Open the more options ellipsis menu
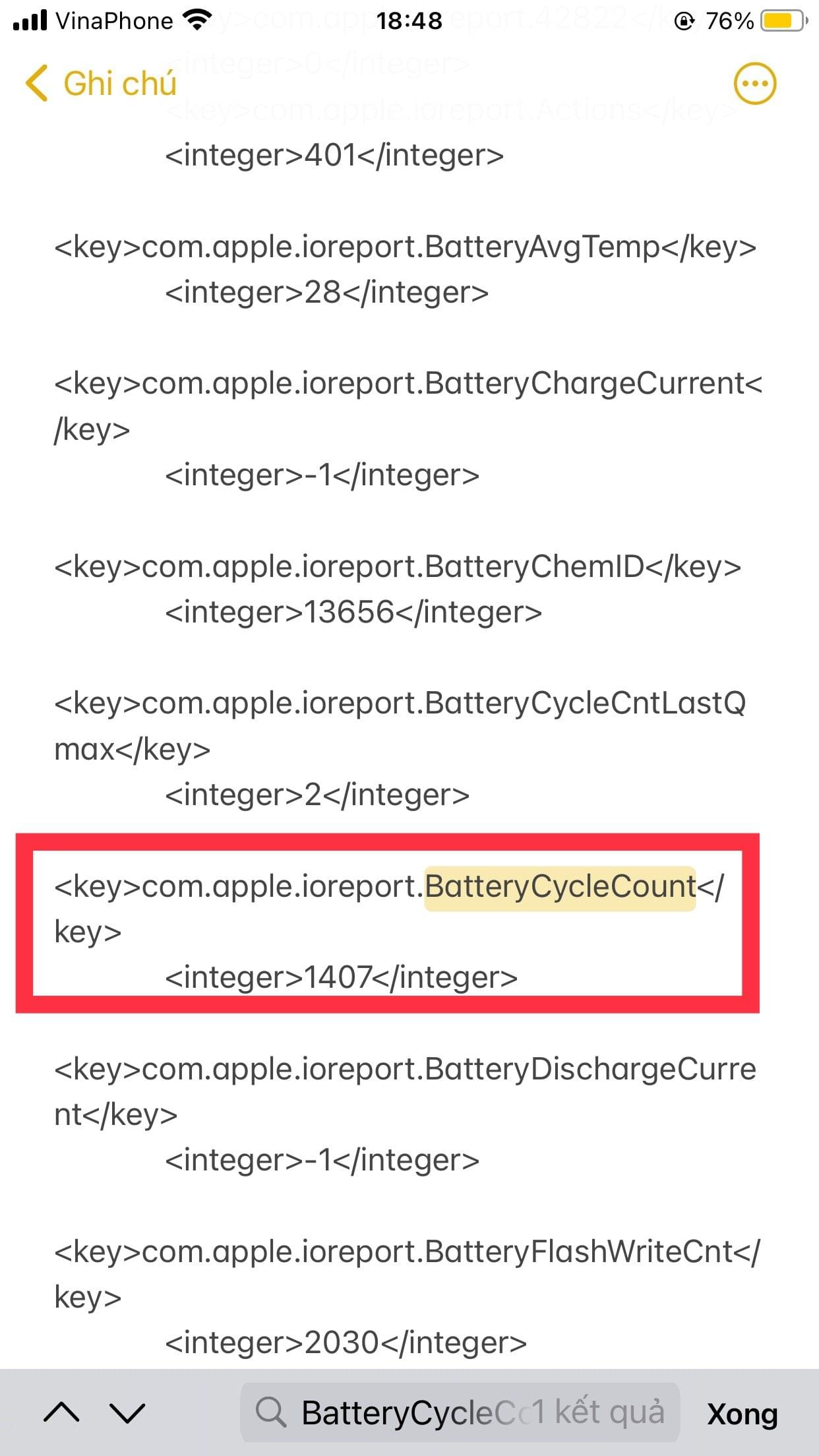This screenshot has height=1456, width=819. click(754, 84)
